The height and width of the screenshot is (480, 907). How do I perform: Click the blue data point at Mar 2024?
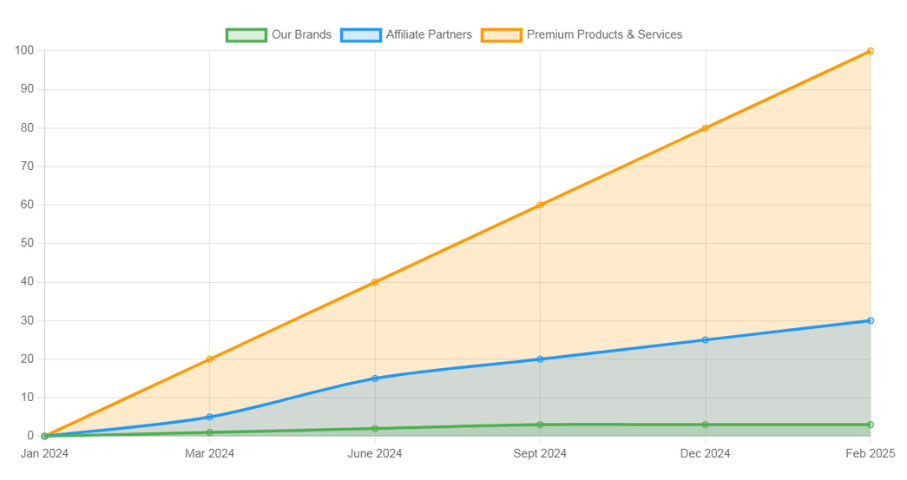(x=209, y=417)
